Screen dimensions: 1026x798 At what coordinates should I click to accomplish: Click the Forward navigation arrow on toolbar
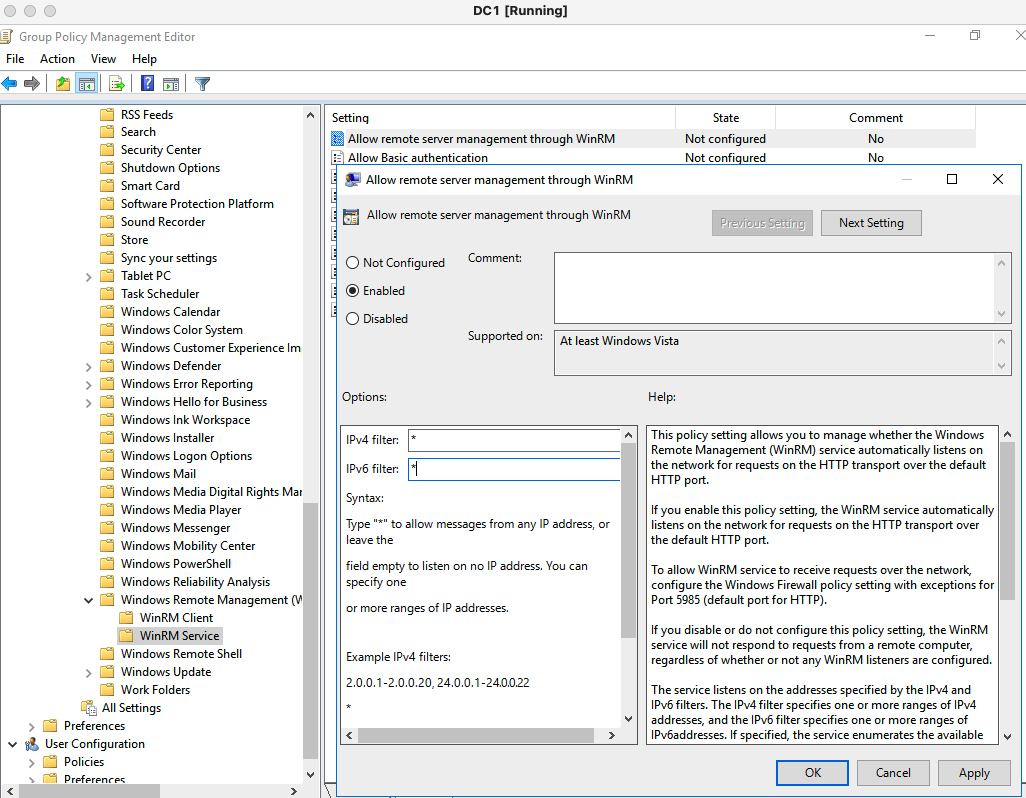coord(32,83)
